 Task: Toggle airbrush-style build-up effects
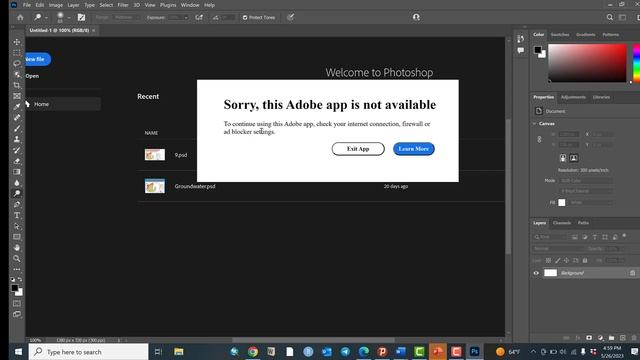[x=199, y=17]
